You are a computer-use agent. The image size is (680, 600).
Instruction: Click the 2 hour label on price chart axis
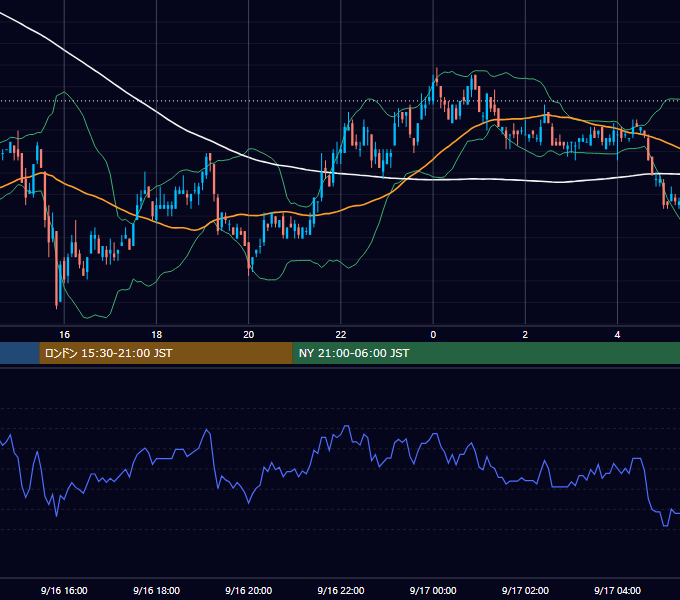pos(525,335)
